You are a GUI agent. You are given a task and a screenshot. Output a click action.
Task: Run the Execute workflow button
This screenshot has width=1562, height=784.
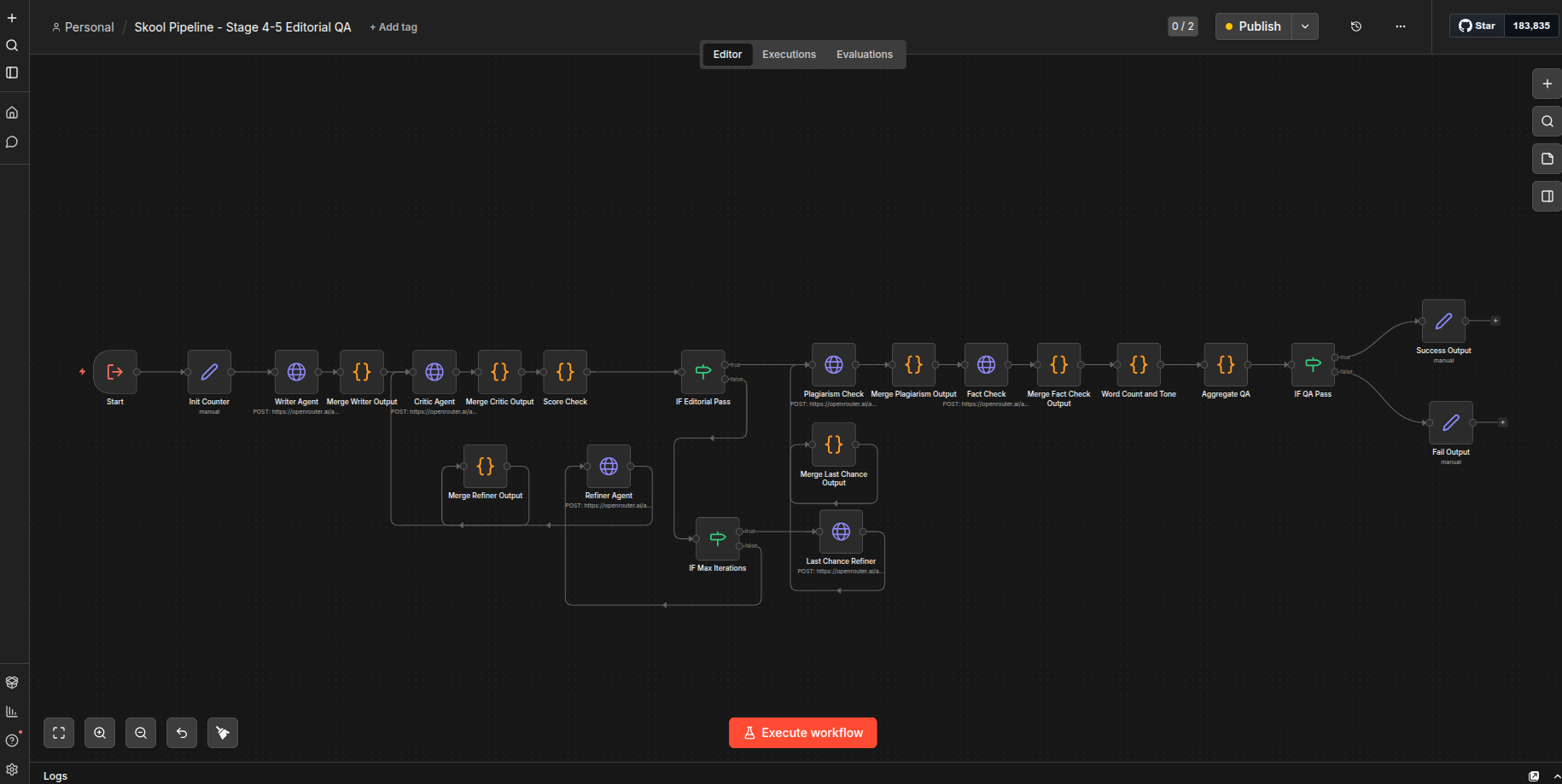[802, 732]
